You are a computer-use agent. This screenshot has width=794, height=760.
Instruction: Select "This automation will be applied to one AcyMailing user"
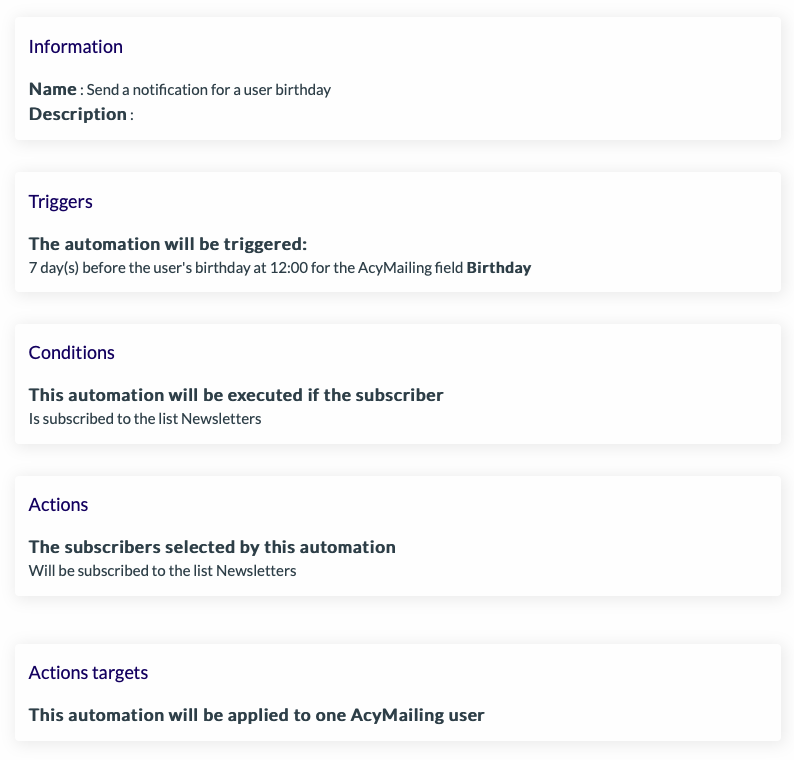point(256,715)
